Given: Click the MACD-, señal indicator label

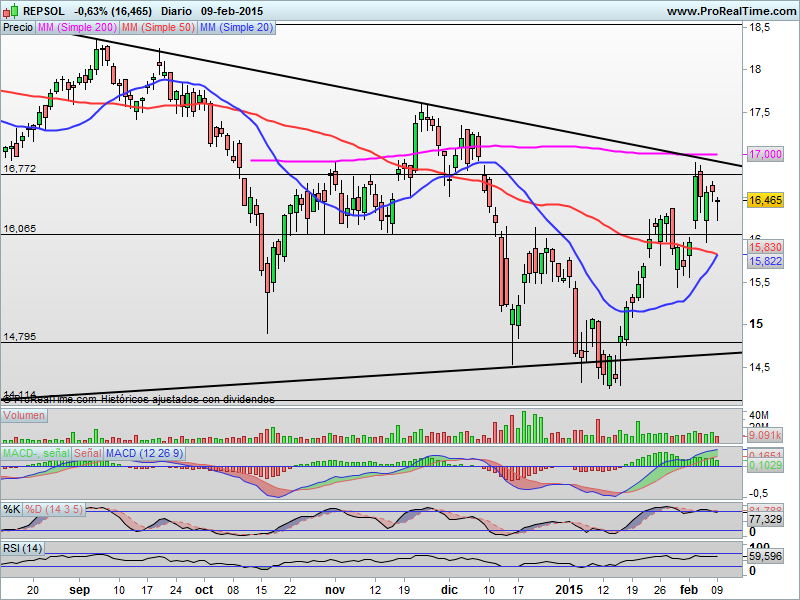Looking at the screenshot, I should [x=36, y=453].
